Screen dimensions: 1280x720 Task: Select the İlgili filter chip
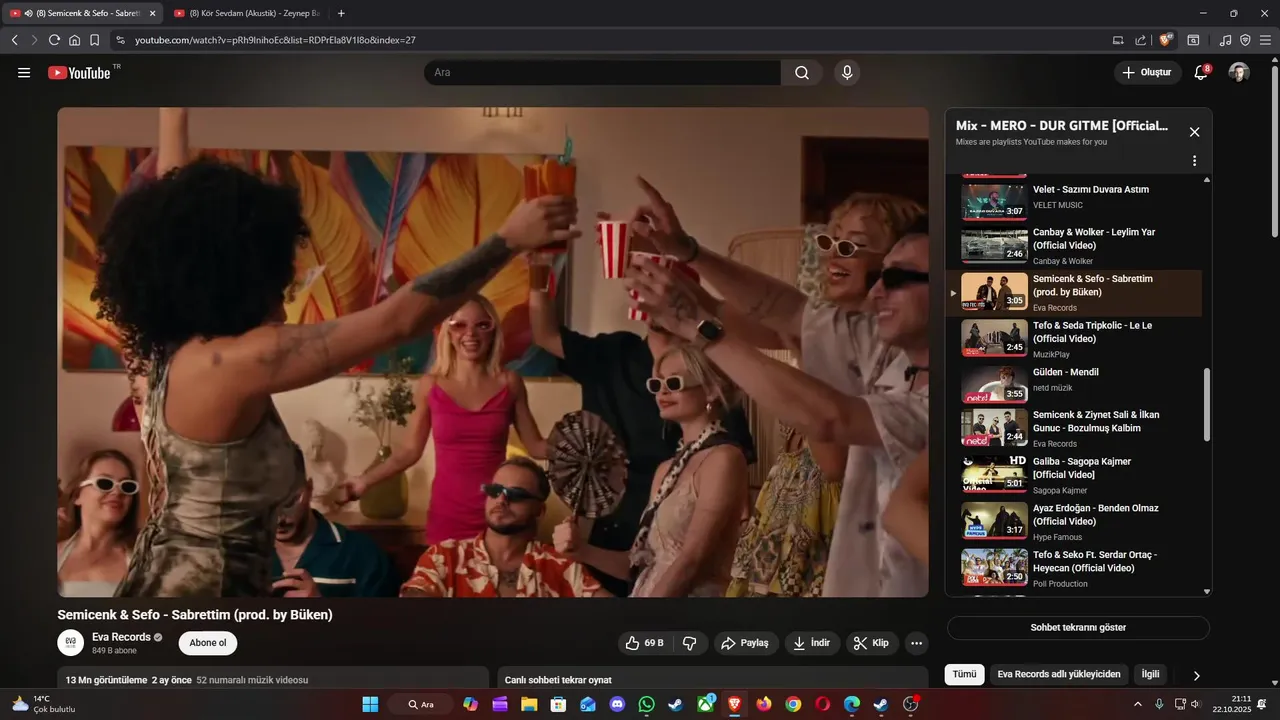1151,674
